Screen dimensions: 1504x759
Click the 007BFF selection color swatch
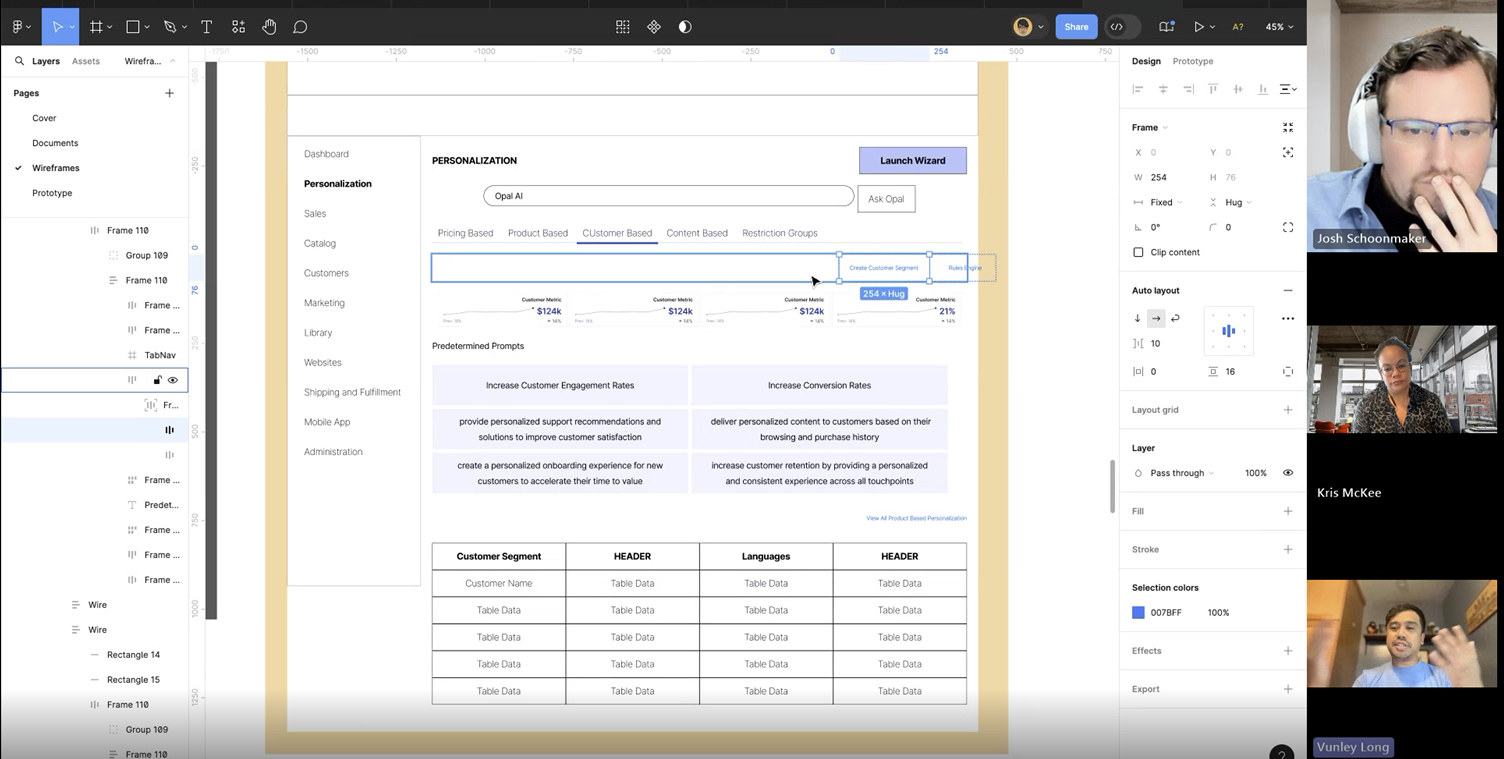[x=1138, y=612]
